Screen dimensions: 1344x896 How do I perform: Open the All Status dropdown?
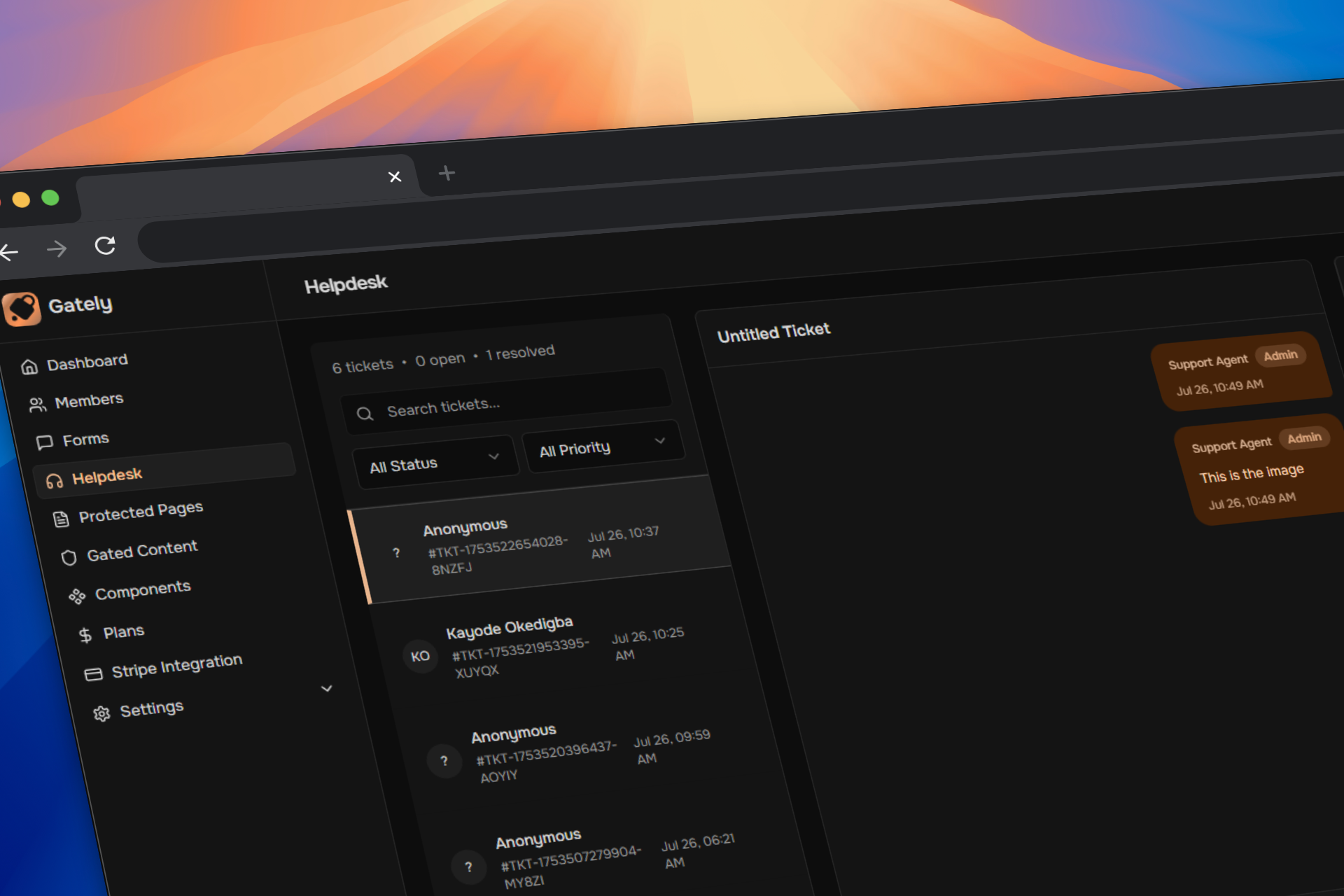[435, 461]
